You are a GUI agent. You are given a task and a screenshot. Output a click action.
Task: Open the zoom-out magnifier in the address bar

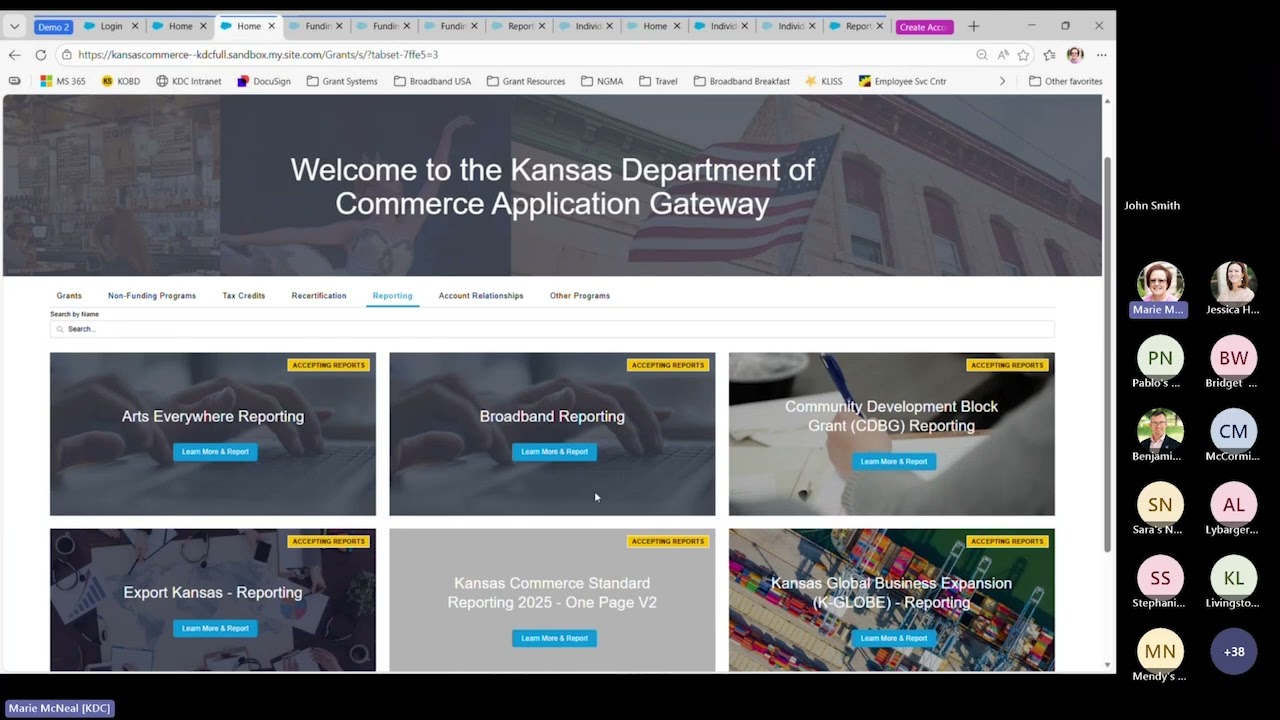(x=982, y=55)
